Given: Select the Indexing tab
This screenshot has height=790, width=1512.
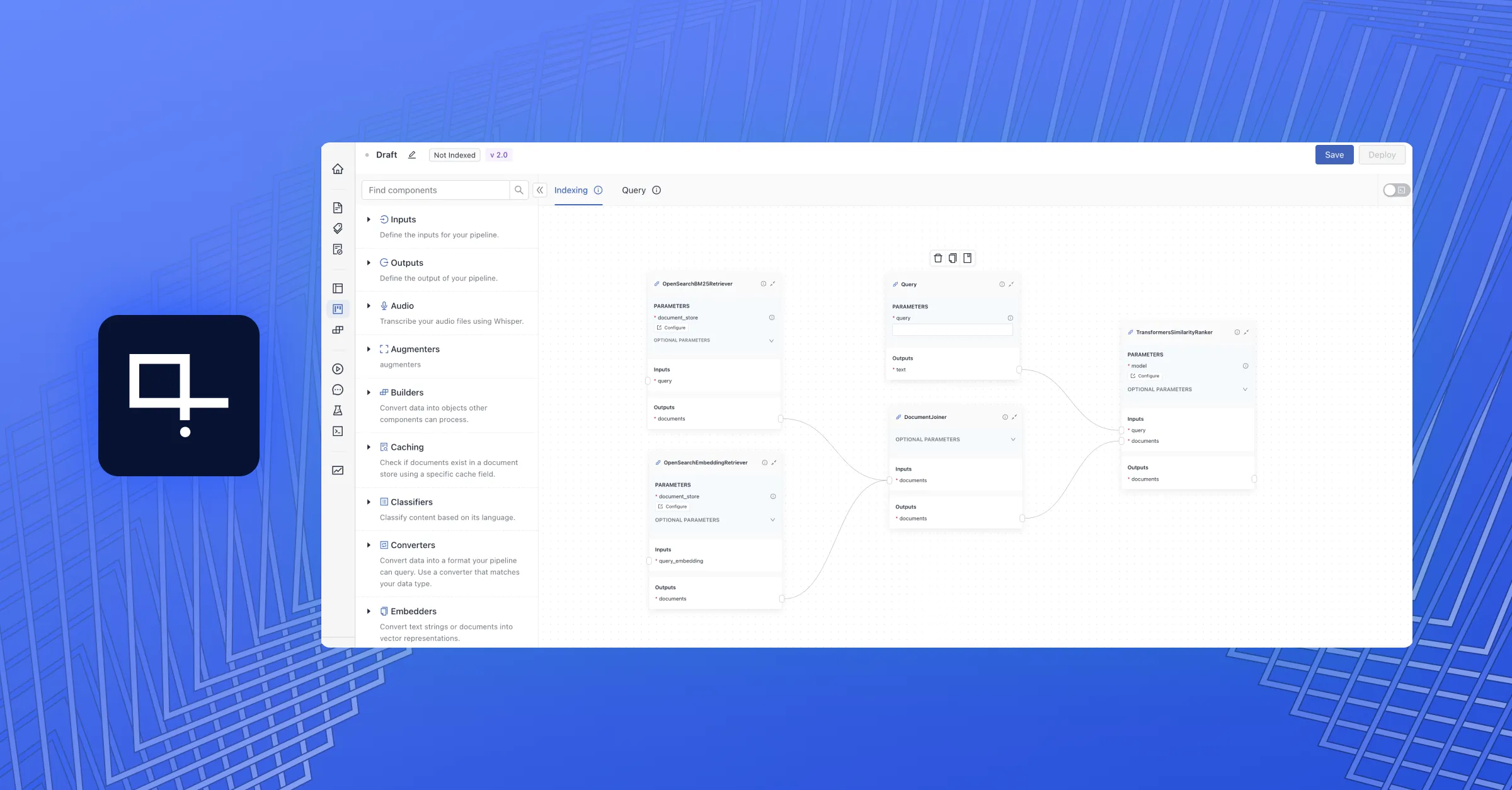Looking at the screenshot, I should pos(571,190).
